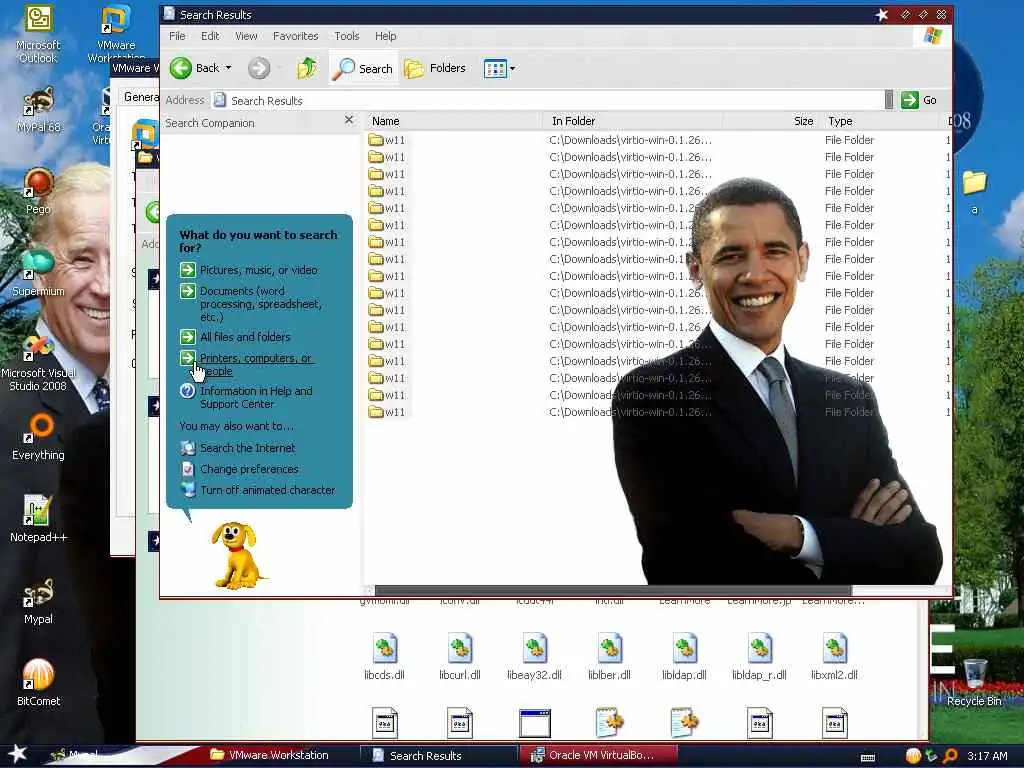Sort results by In Folder column
This screenshot has height=768, width=1024.
point(632,121)
